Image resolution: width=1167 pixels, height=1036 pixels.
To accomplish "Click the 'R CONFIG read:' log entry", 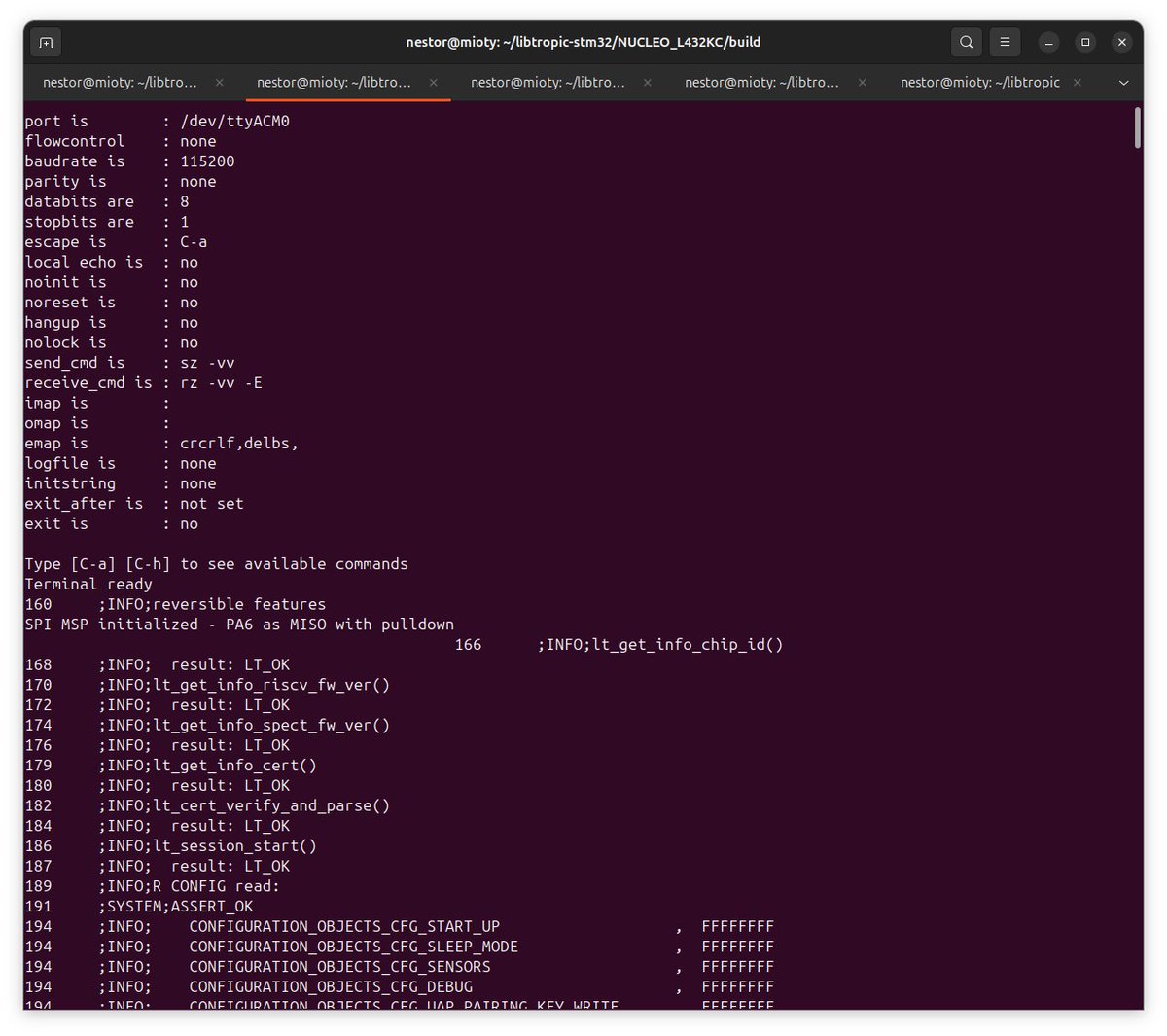I will (216, 886).
